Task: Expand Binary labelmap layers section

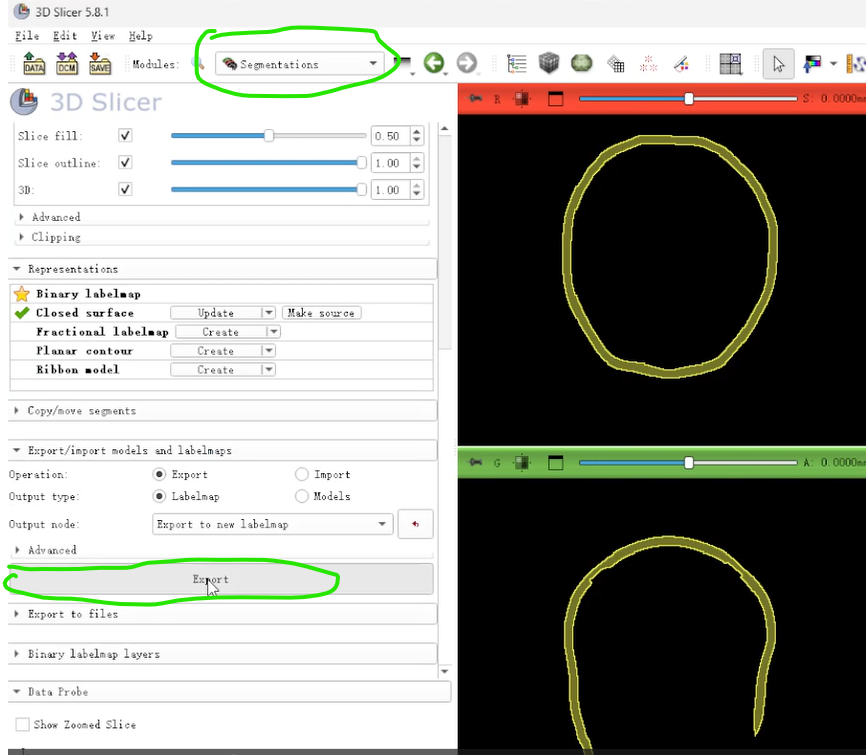Action: point(223,654)
